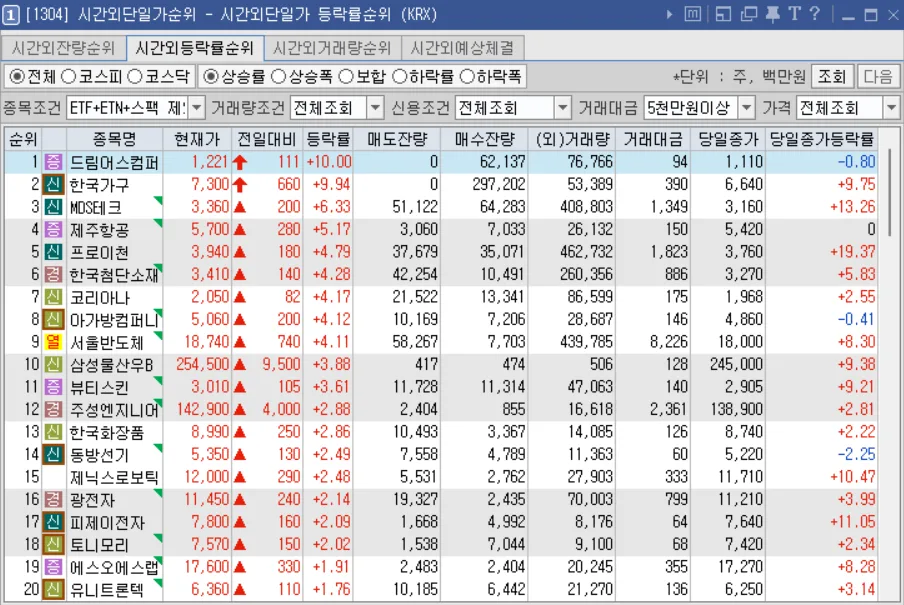Switch to the 시간외잔량순위 tab
The width and height of the screenshot is (904, 605).
[x=63, y=48]
